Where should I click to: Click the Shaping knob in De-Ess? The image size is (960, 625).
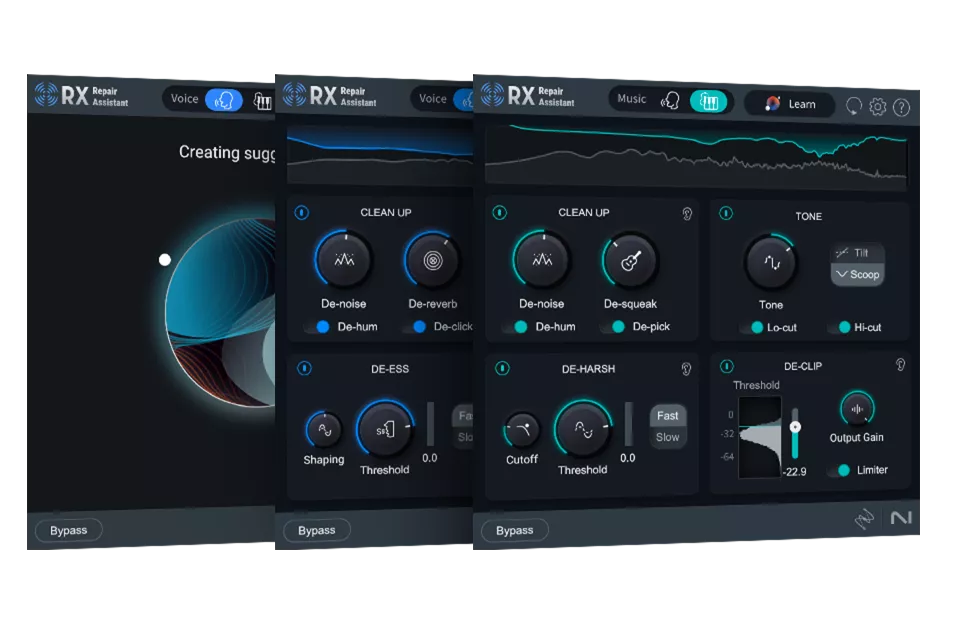[x=324, y=430]
